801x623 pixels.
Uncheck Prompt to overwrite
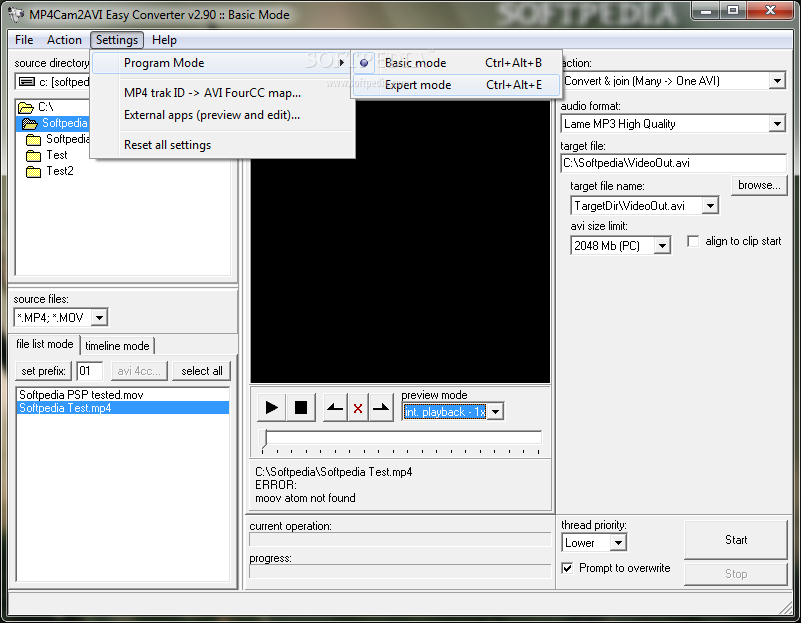pos(567,568)
